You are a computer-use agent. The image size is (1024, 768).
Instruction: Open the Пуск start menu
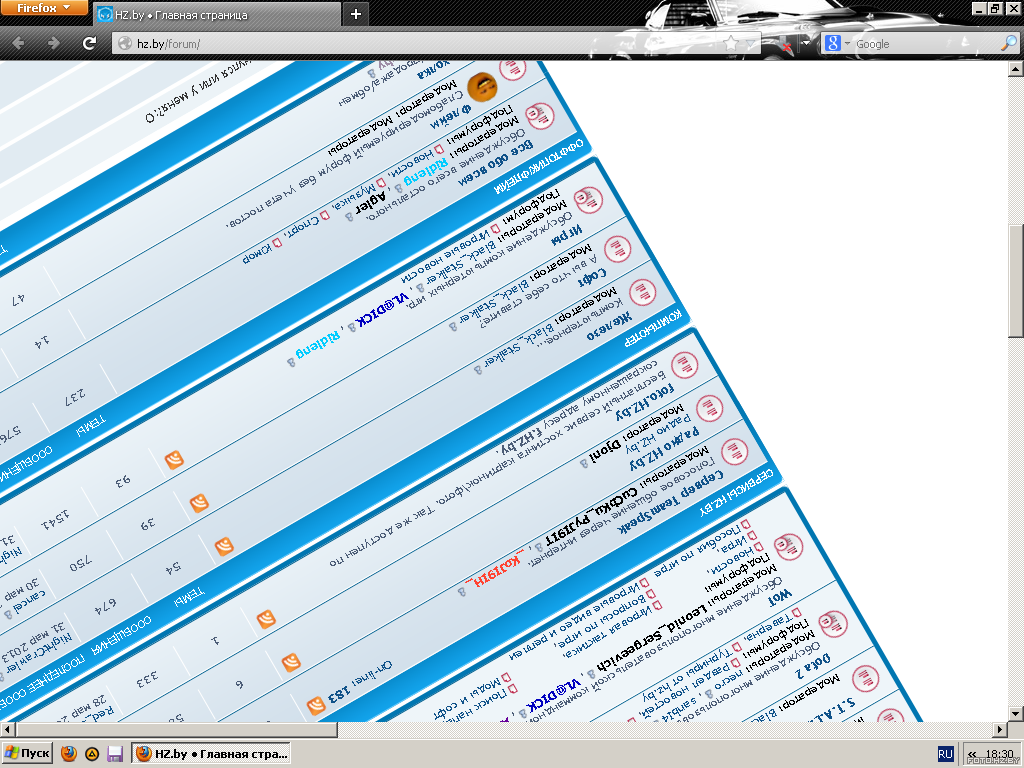click(x=27, y=754)
